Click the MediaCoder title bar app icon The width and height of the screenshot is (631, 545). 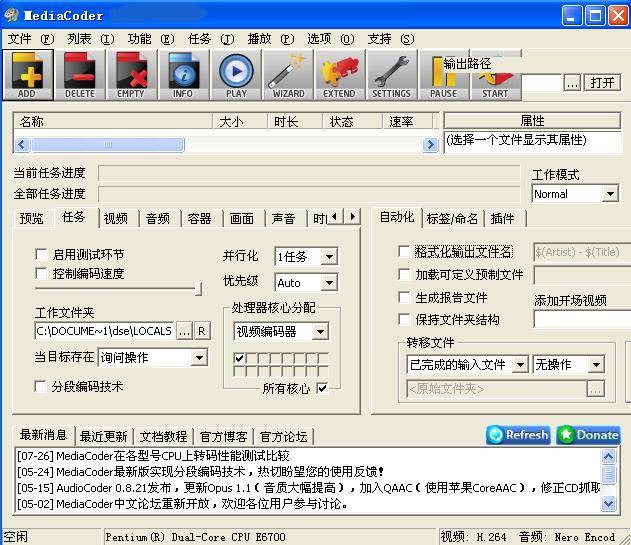point(11,15)
